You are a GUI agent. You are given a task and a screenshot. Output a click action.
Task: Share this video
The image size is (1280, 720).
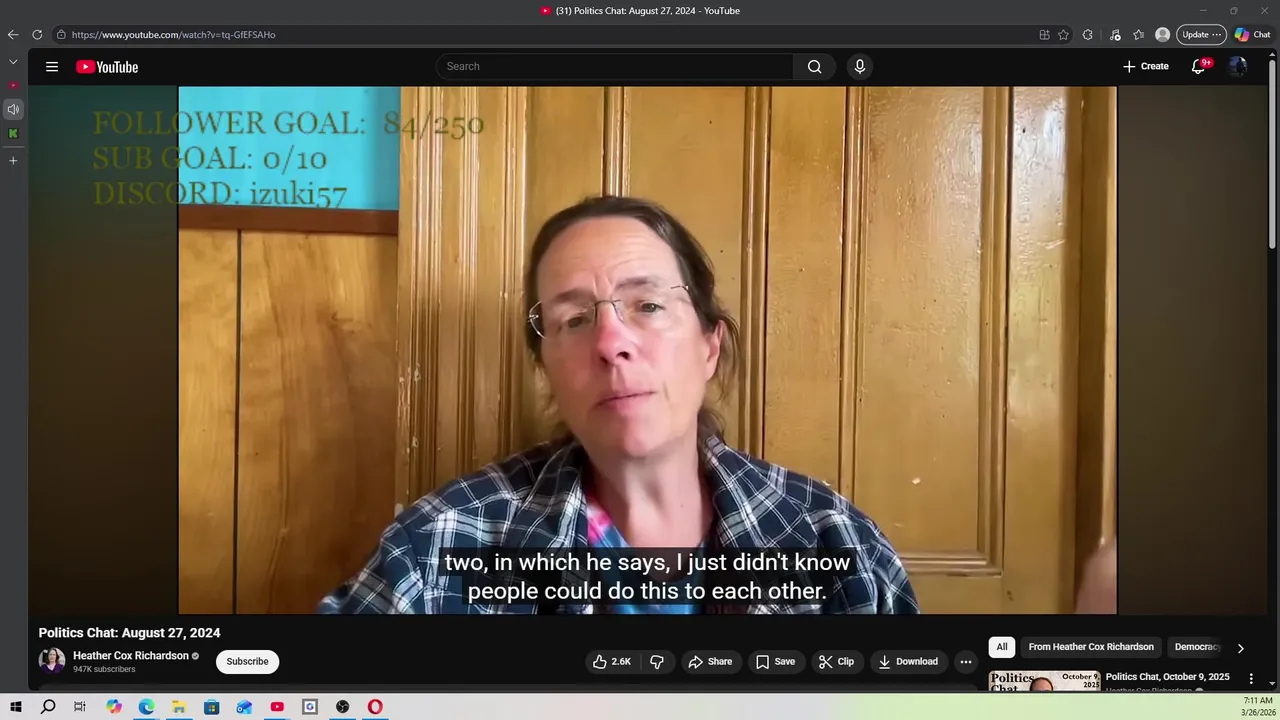[x=710, y=662]
